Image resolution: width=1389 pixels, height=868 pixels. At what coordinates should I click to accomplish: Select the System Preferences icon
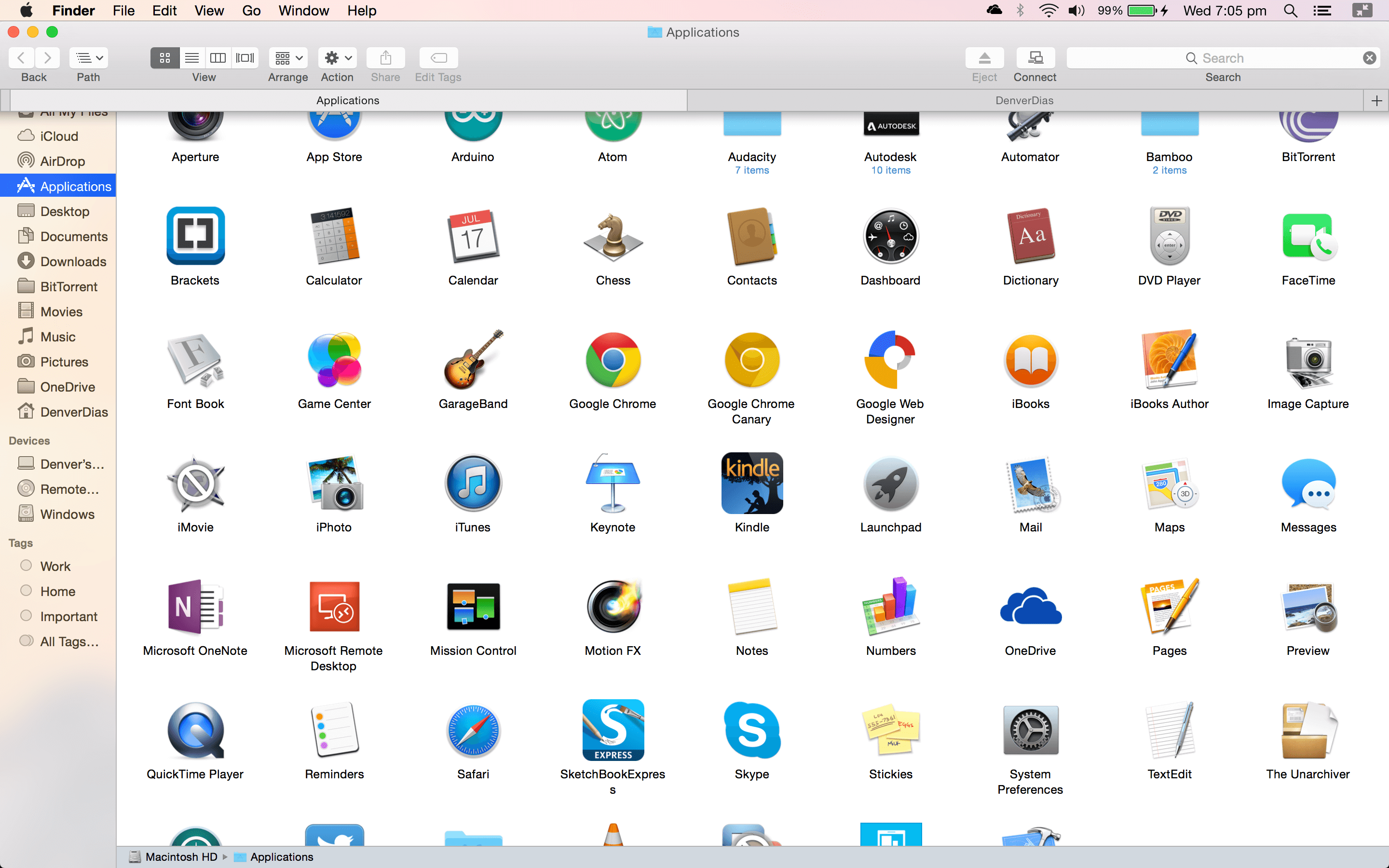click(x=1030, y=730)
